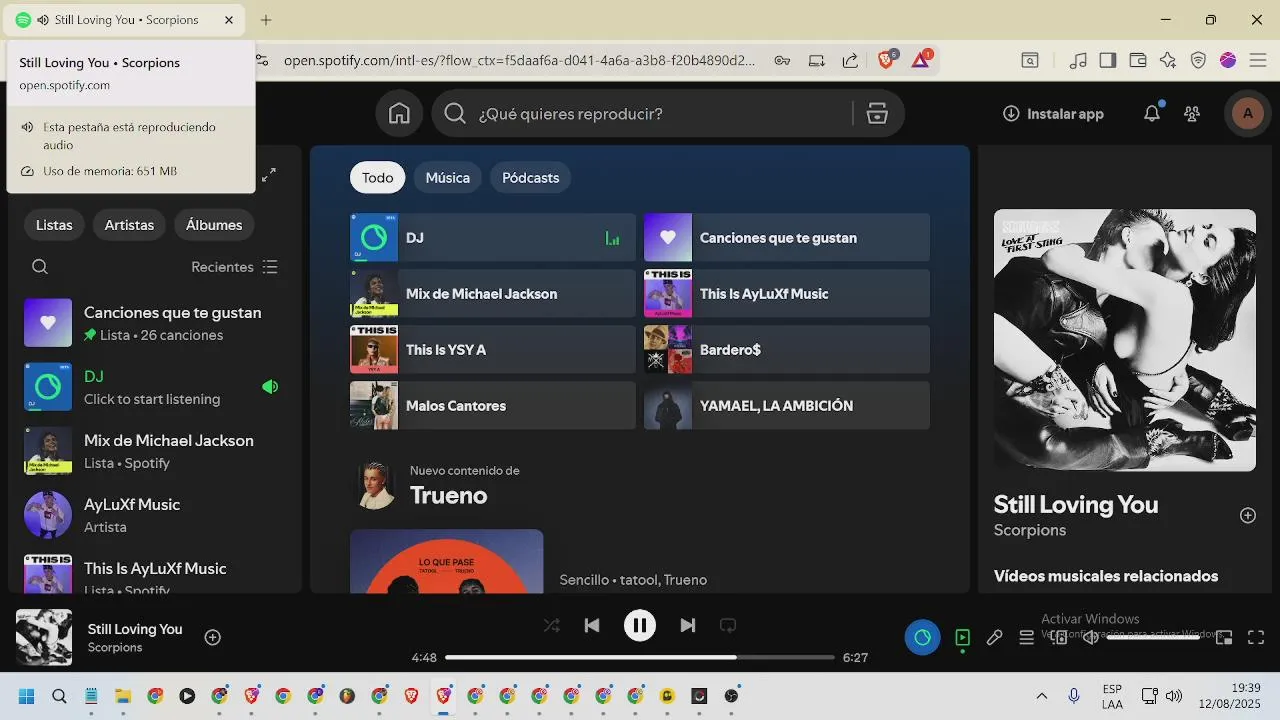Image resolution: width=1280 pixels, height=720 pixels.
Task: Click the Still Loving You title in player bar
Action: point(135,629)
